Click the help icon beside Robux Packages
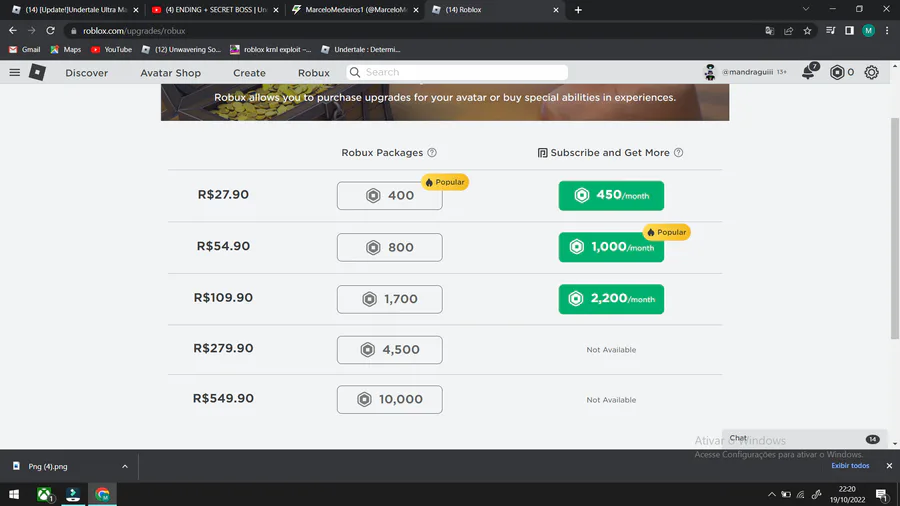900x506 pixels. coord(432,153)
